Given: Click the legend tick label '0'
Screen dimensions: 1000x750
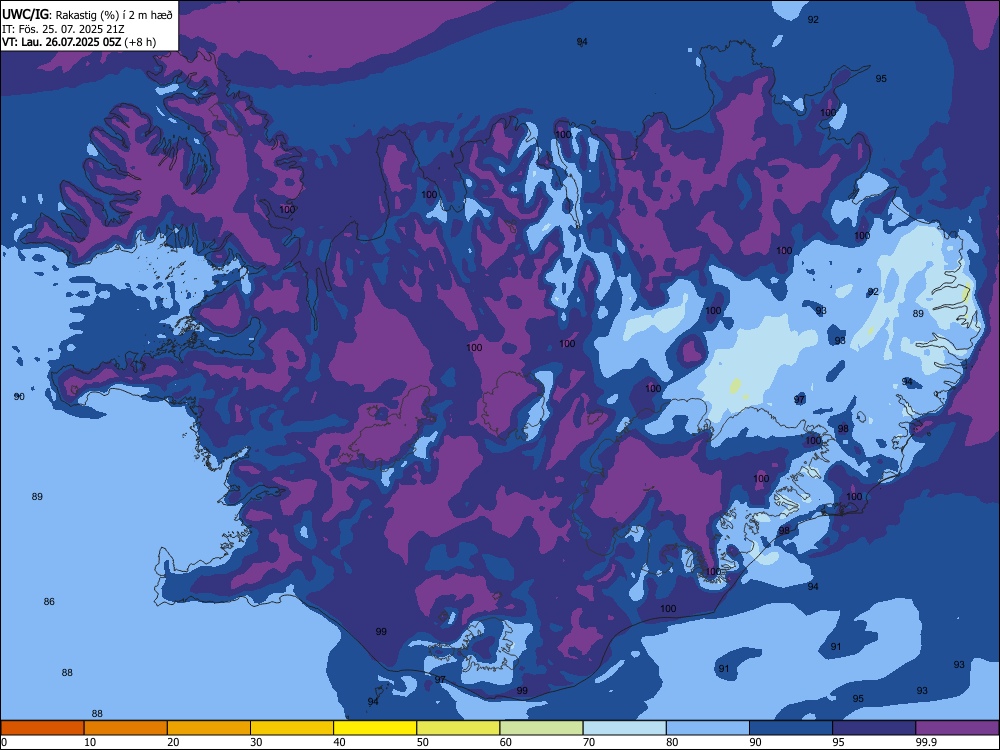Looking at the screenshot, I should click(x=4, y=742).
